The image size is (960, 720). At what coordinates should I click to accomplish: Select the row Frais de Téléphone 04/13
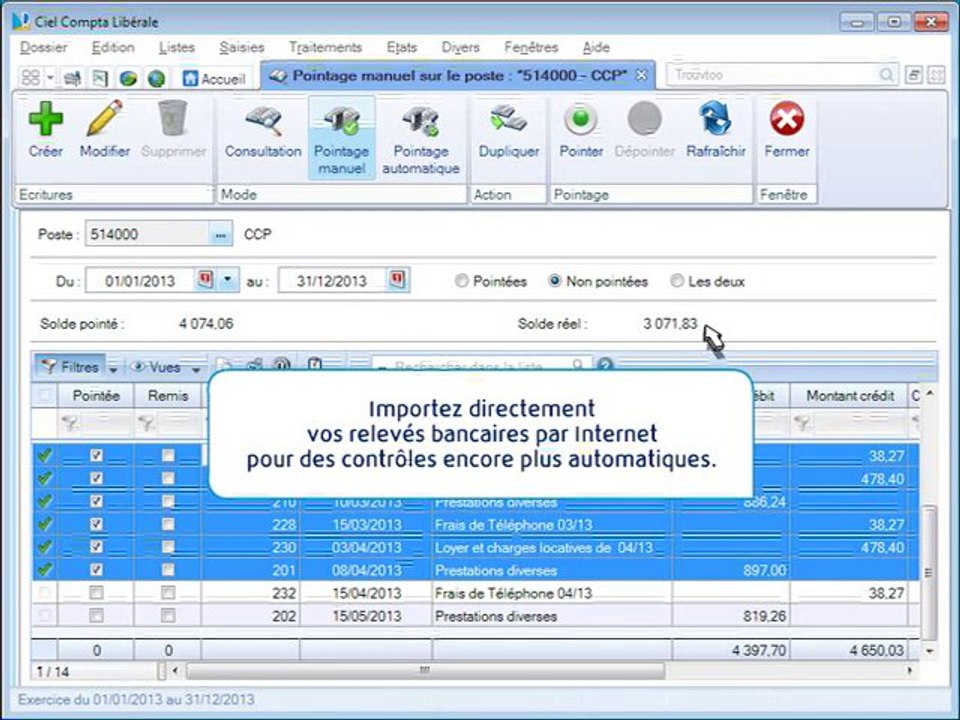point(476,593)
